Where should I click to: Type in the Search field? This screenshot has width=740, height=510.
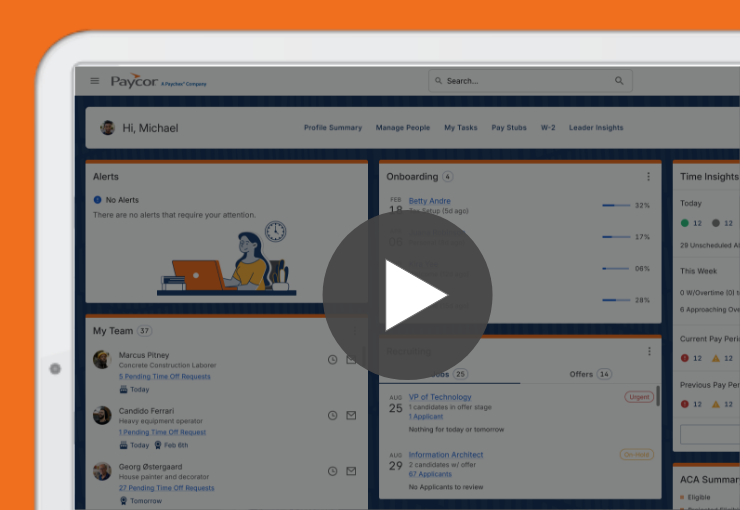click(525, 81)
